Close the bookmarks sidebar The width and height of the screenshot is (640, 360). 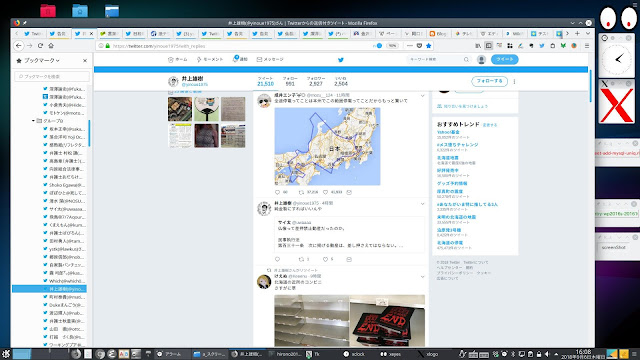pyautogui.click(x=85, y=60)
